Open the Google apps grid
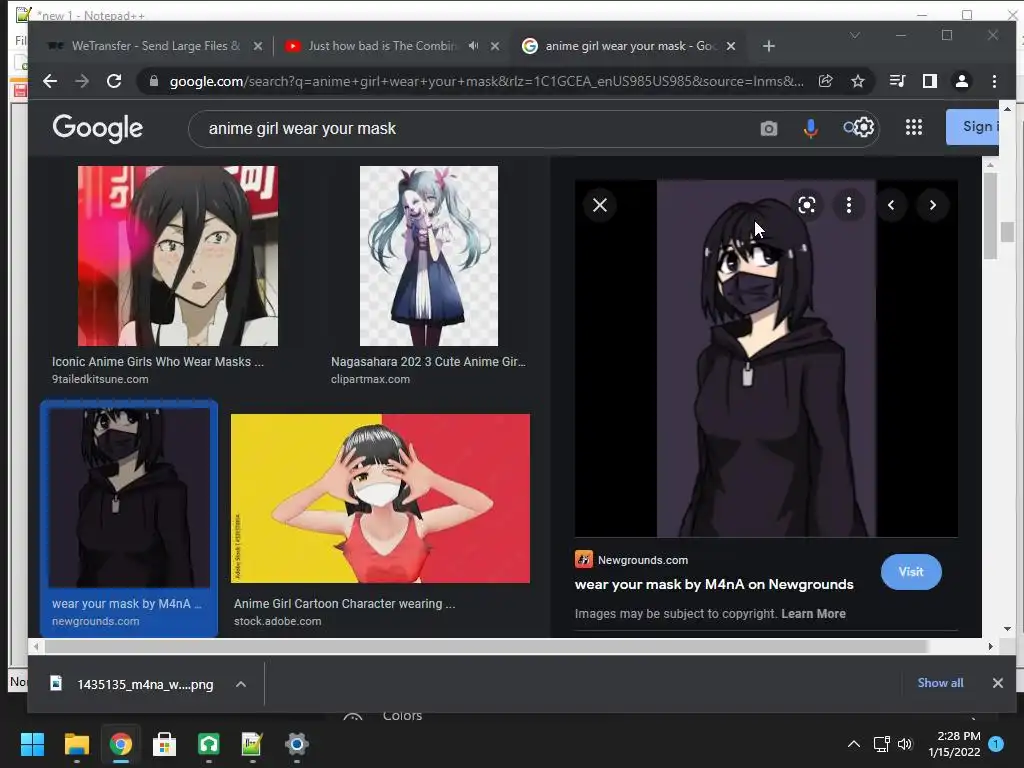 (x=914, y=127)
